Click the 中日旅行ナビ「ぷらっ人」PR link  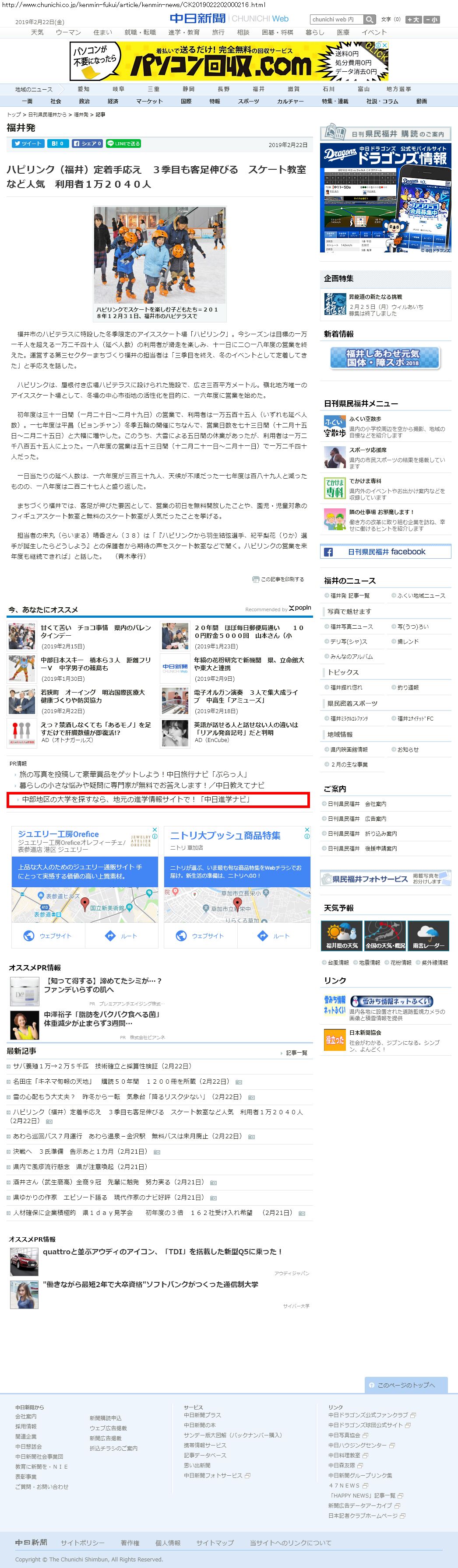134,774
